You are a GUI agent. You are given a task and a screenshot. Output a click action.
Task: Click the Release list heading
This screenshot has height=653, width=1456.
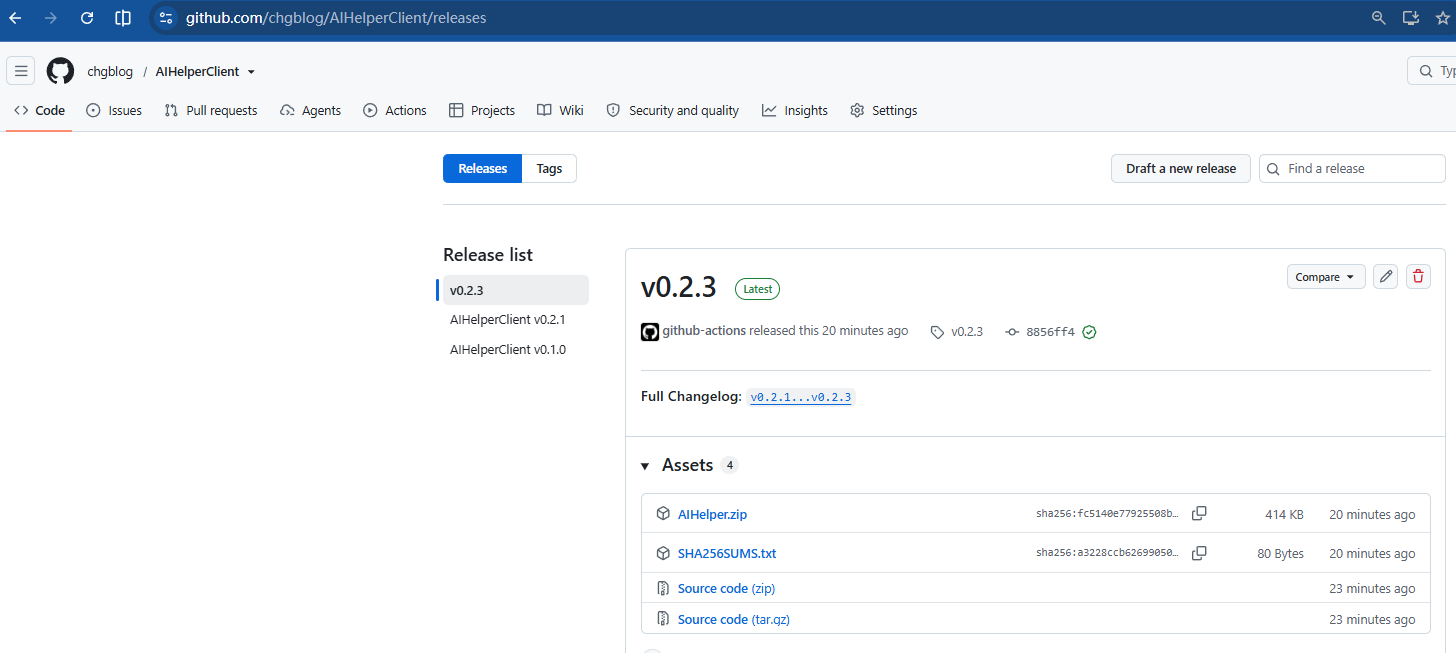[488, 255]
